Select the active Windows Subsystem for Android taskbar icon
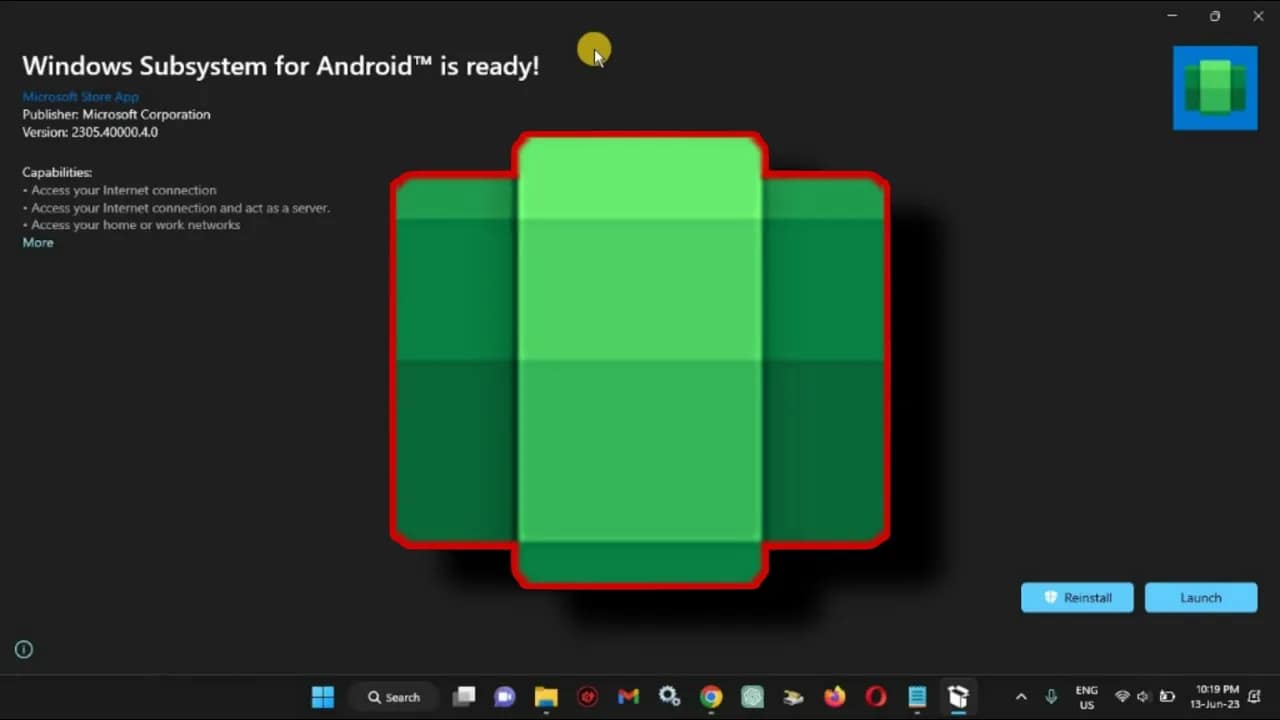This screenshot has height=720, width=1280. click(957, 696)
